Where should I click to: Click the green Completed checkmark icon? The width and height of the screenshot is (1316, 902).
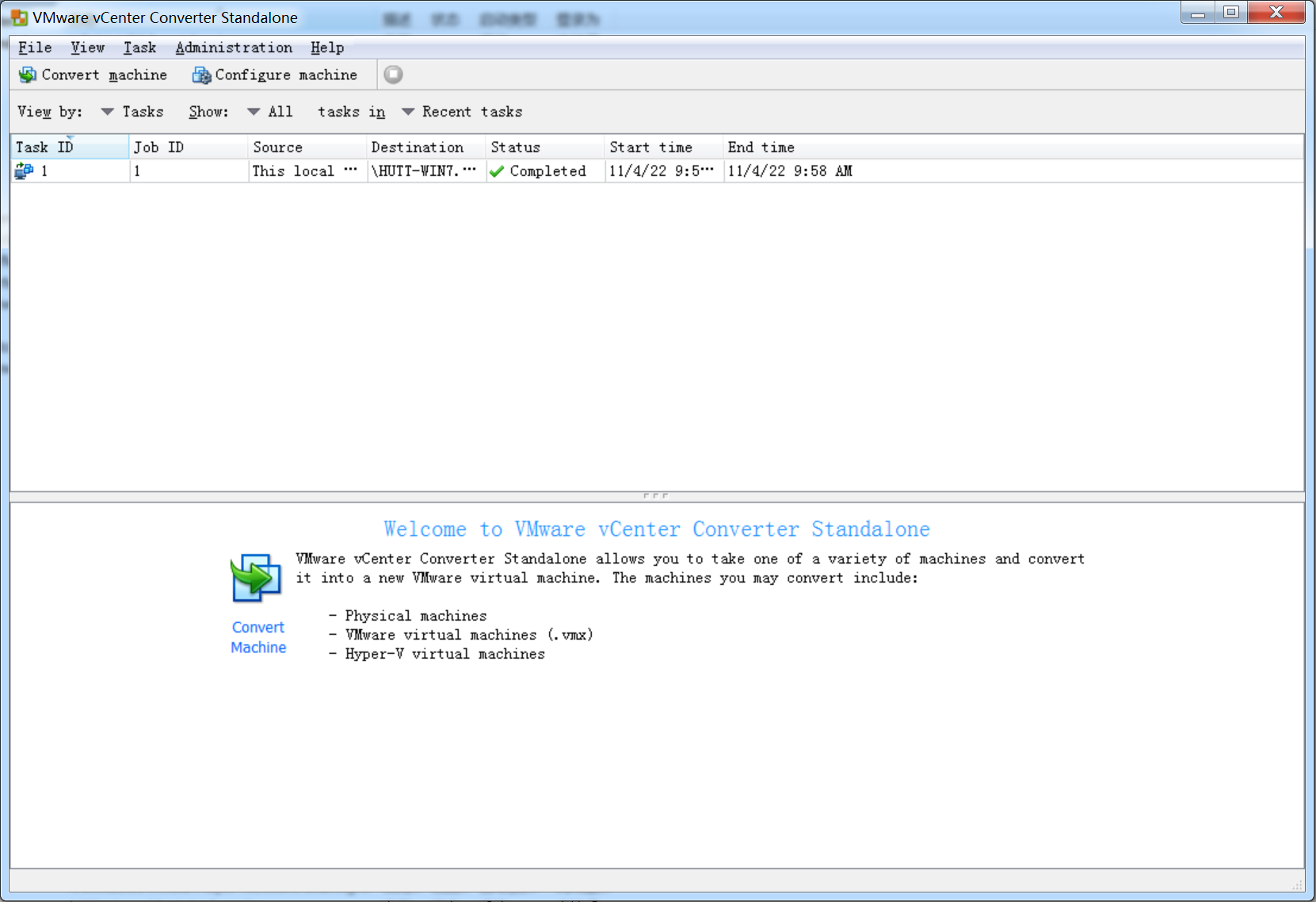[x=497, y=171]
